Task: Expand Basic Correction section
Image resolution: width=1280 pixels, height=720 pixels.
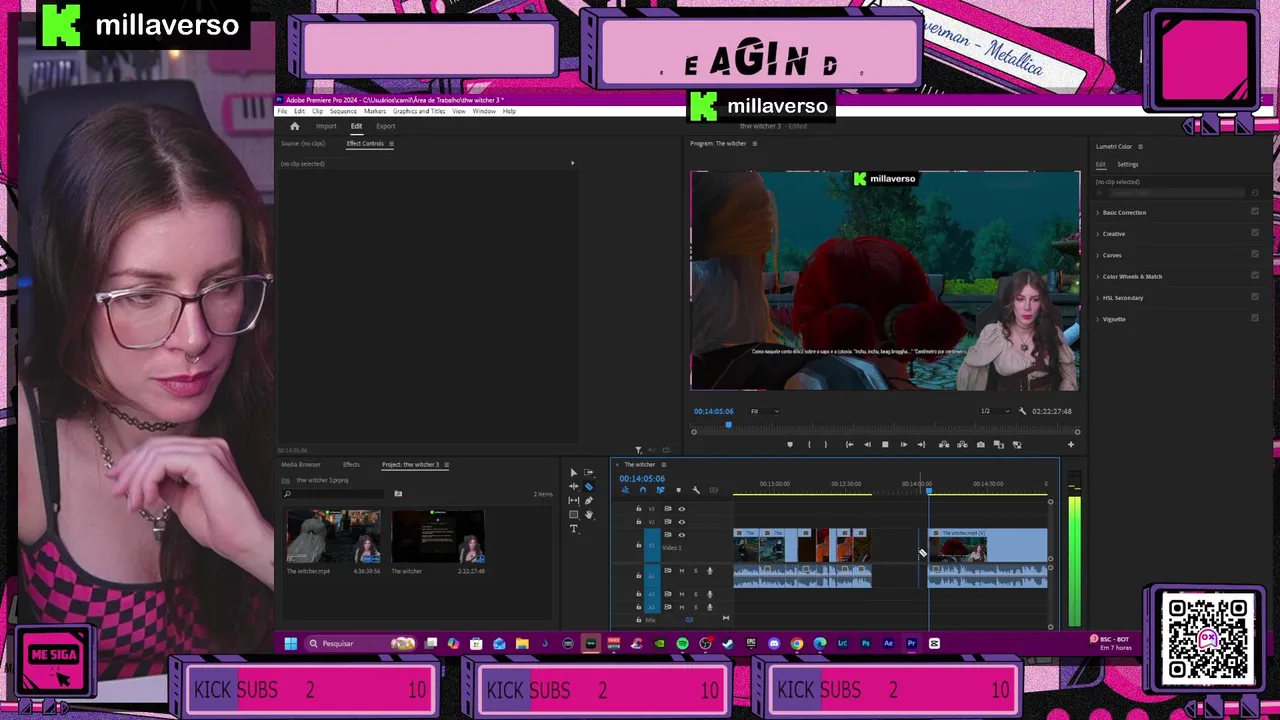Action: coord(1098,213)
